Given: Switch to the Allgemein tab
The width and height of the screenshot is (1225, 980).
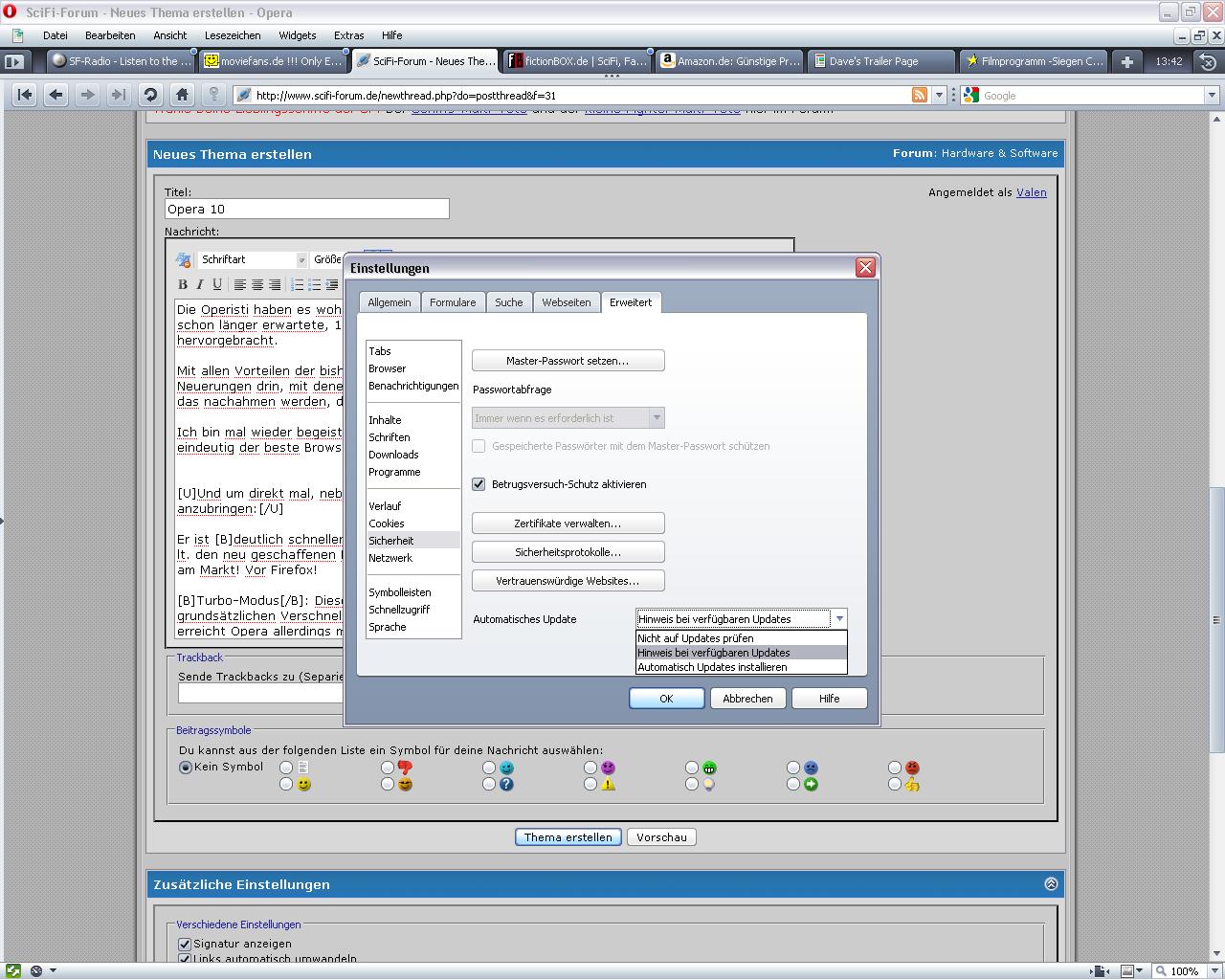Looking at the screenshot, I should (390, 302).
